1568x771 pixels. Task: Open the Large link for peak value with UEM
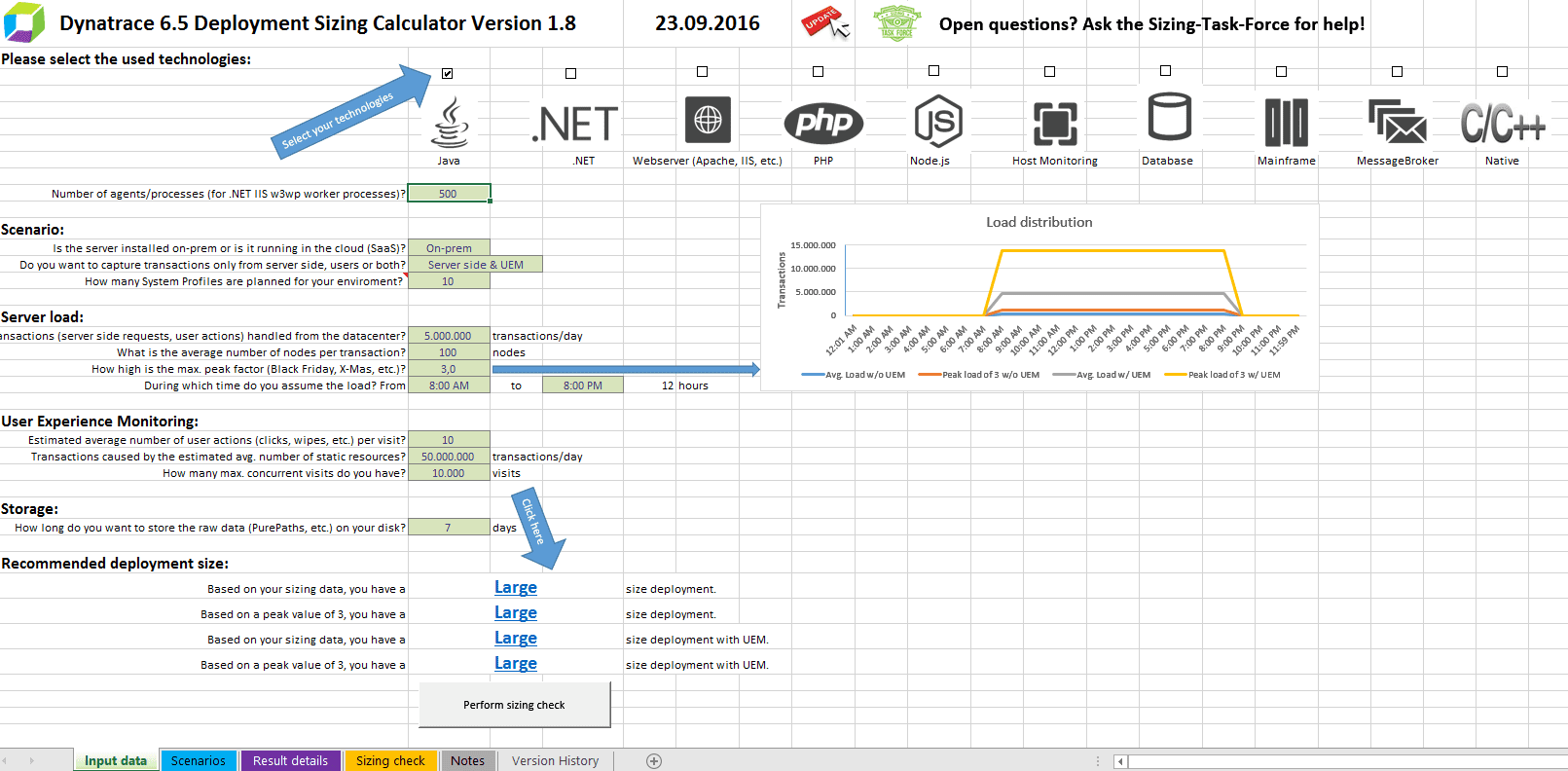tap(516, 663)
